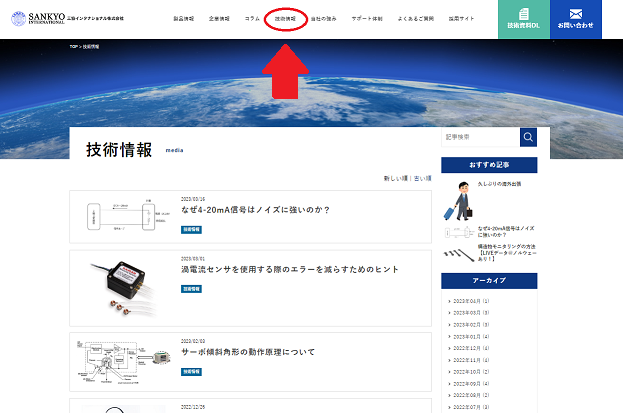Open the よくあるご質問 menu item
Viewport: 623px width, 413px height.
[x=416, y=19]
